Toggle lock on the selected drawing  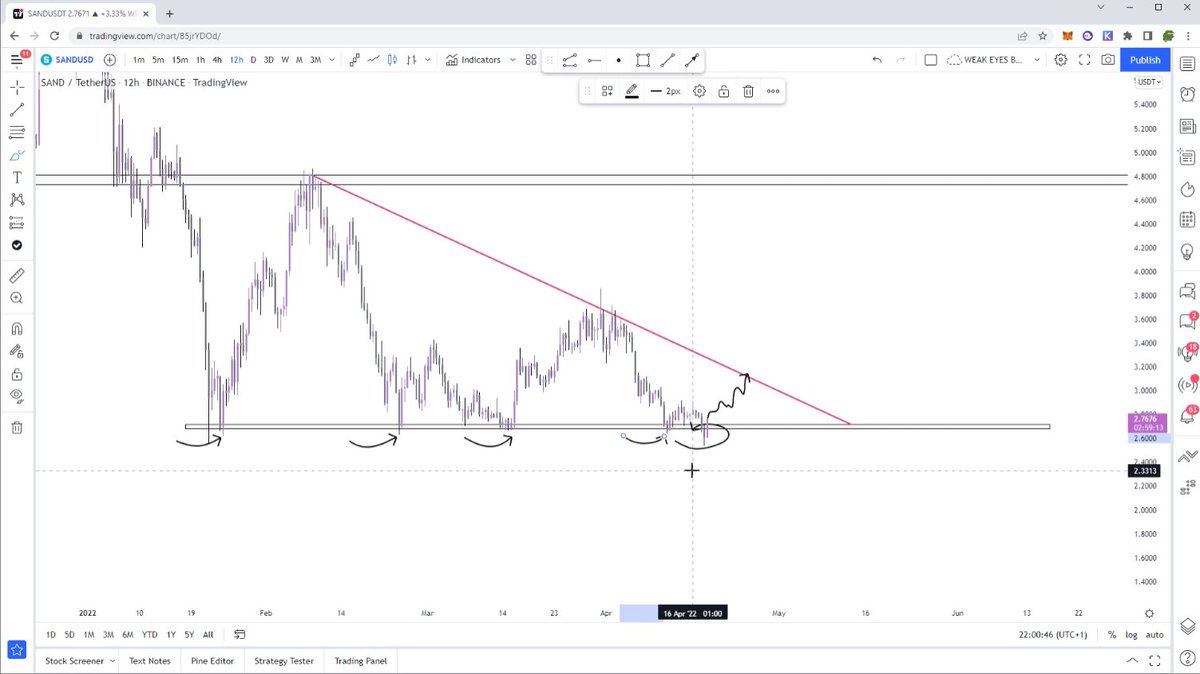tap(723, 91)
